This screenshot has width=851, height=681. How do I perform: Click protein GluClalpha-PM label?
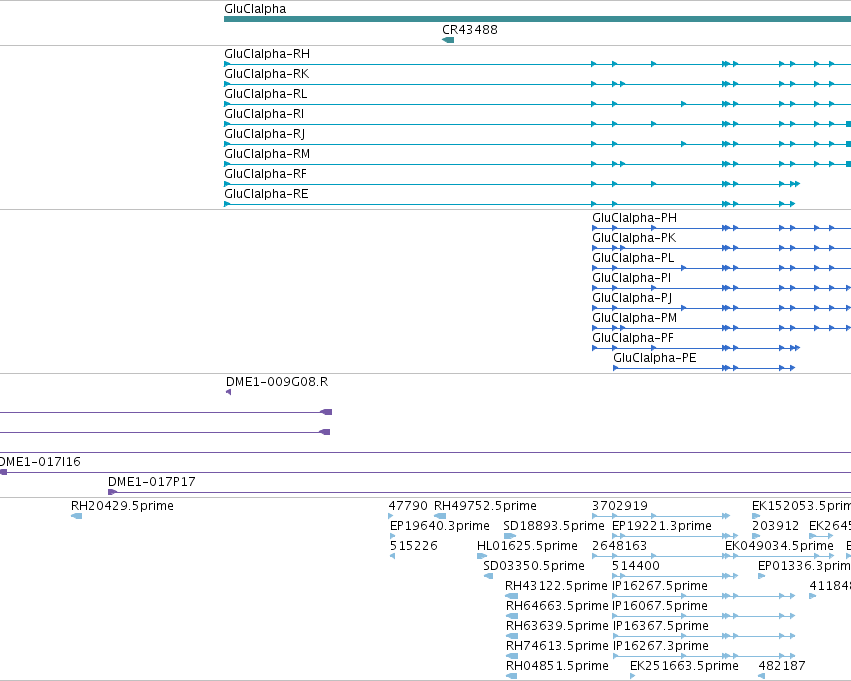634,319
